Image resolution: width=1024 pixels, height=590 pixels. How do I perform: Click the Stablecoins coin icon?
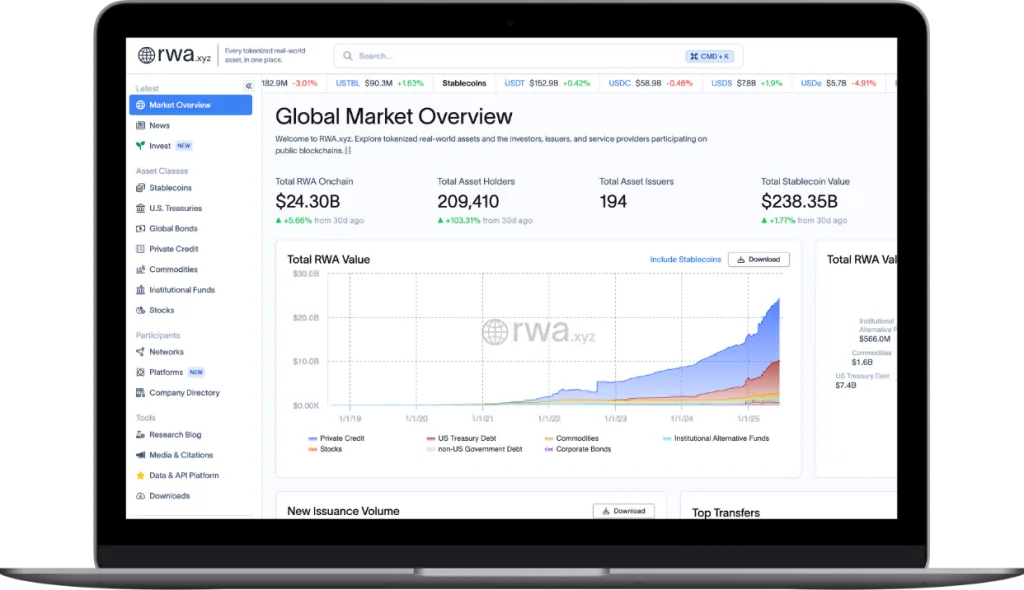point(140,188)
